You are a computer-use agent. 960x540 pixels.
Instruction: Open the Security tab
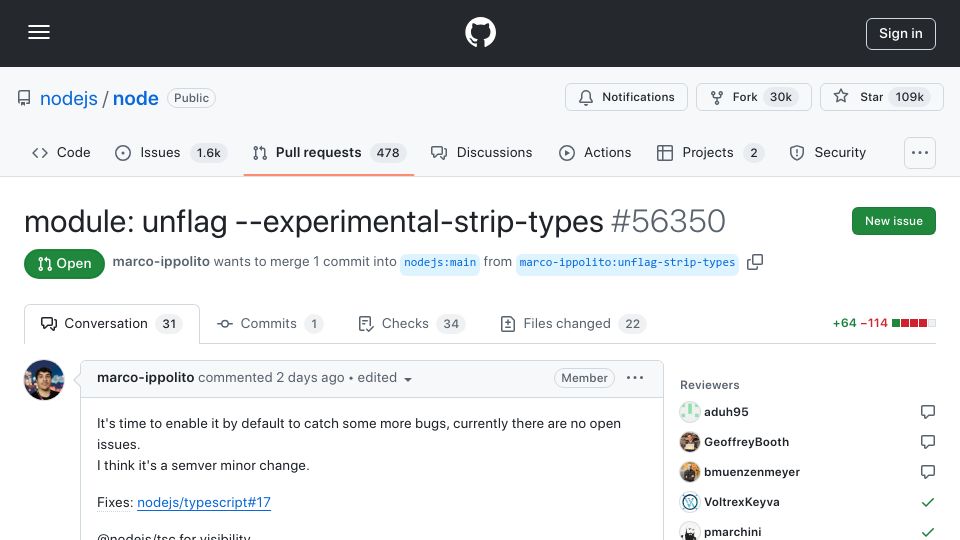[x=827, y=152]
